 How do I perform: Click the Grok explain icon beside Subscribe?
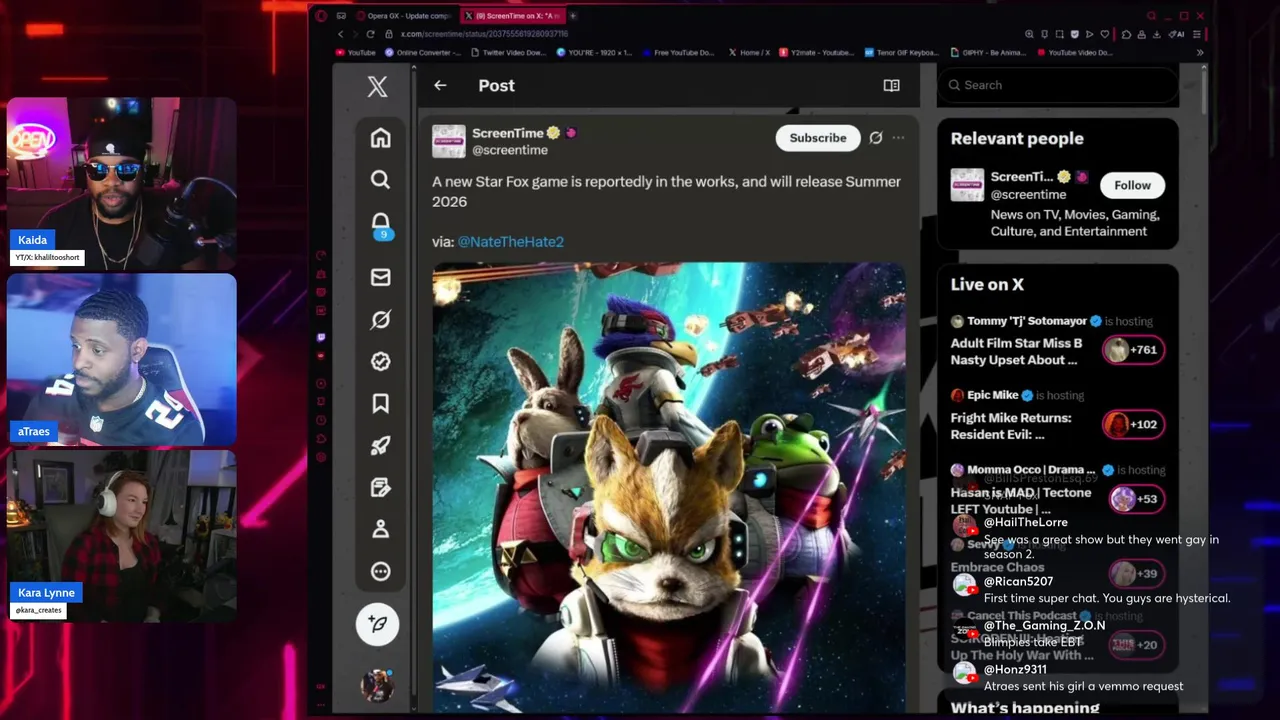pyautogui.click(x=876, y=138)
